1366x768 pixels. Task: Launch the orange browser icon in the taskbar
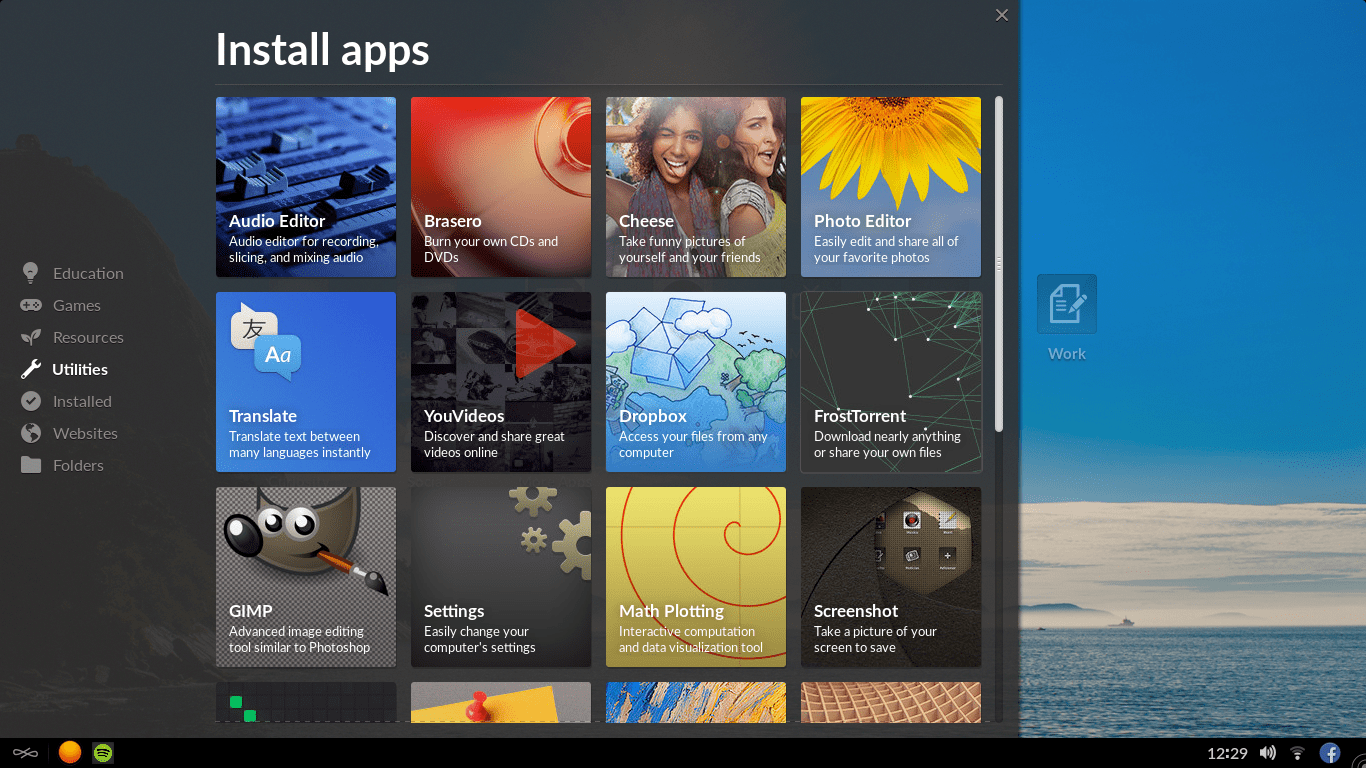(x=69, y=753)
